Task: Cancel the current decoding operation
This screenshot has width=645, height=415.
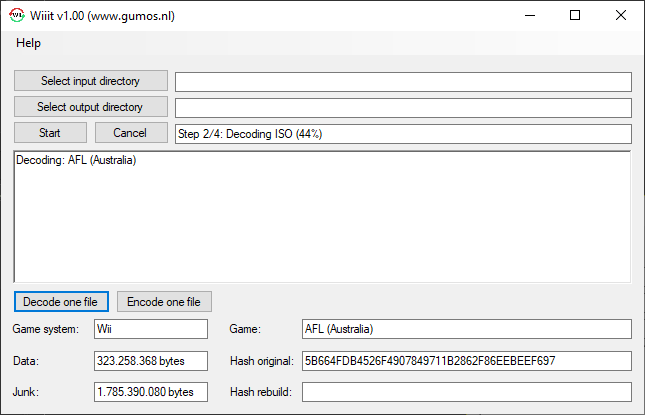Action: point(130,133)
